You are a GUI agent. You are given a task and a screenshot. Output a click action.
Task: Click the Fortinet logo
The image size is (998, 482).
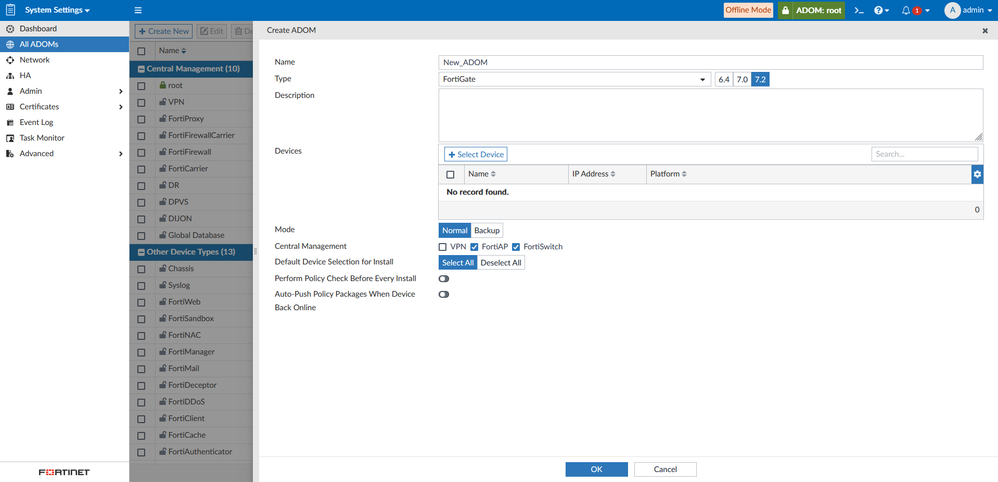[64, 472]
